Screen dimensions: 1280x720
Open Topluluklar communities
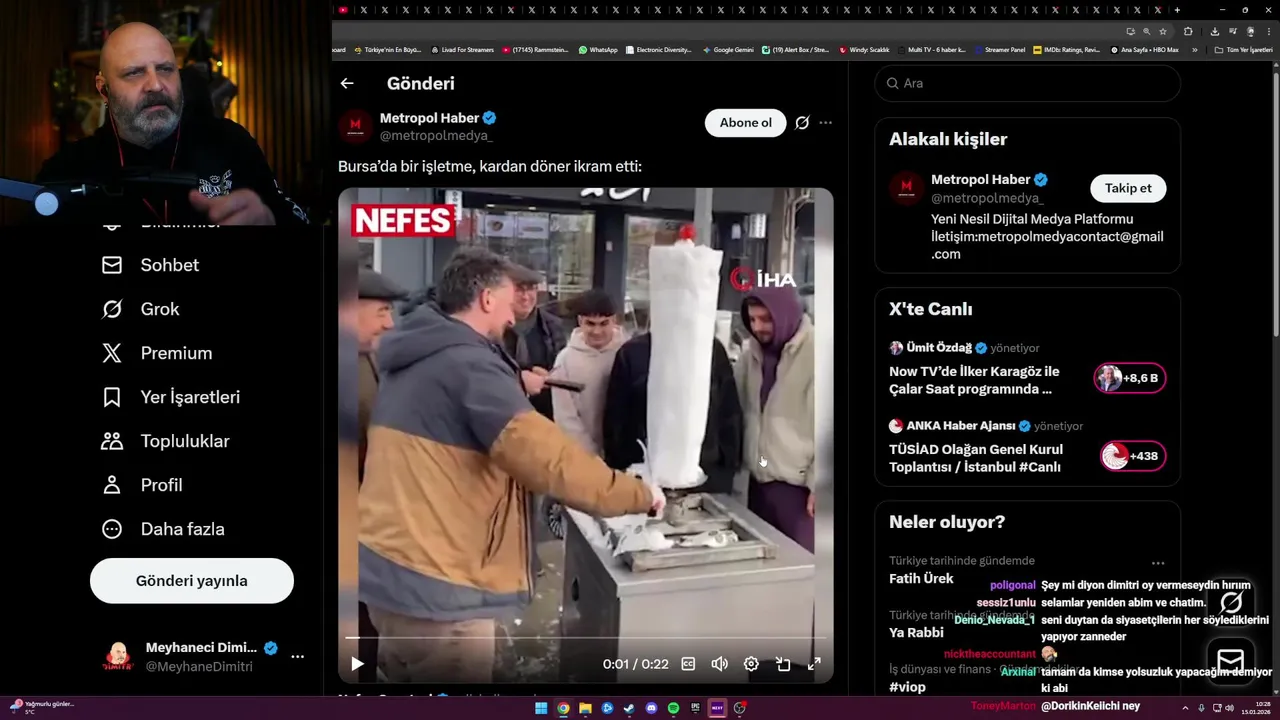point(165,441)
